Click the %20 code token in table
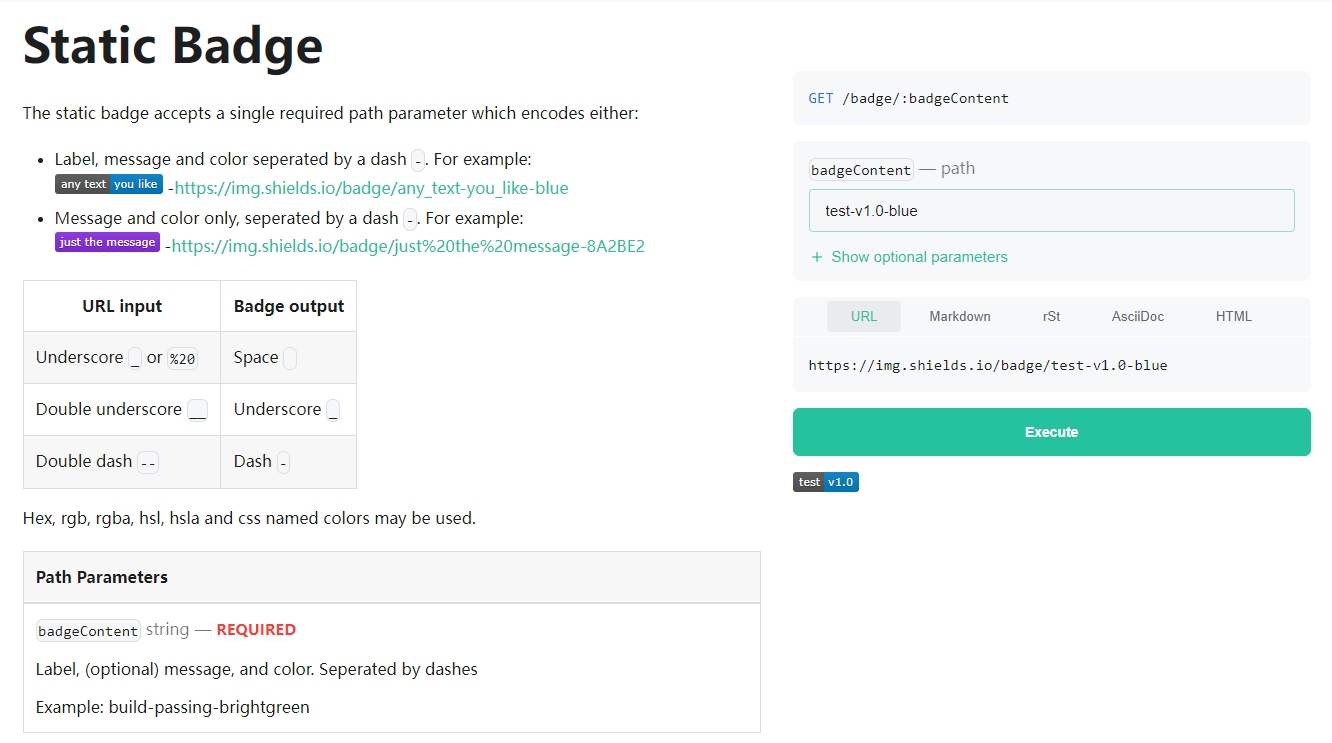The image size is (1332, 743). pos(182,359)
